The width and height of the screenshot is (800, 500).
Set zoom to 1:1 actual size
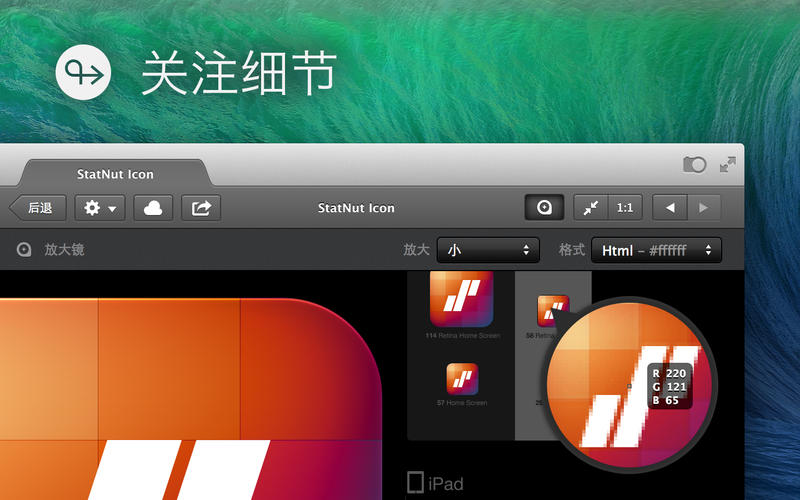pos(625,208)
